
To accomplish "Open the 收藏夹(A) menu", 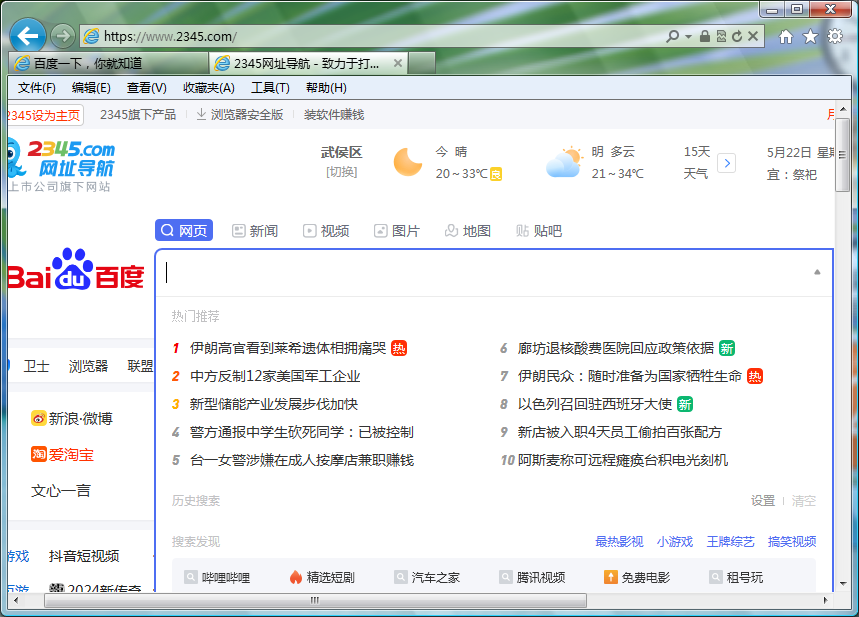I will (x=209, y=88).
